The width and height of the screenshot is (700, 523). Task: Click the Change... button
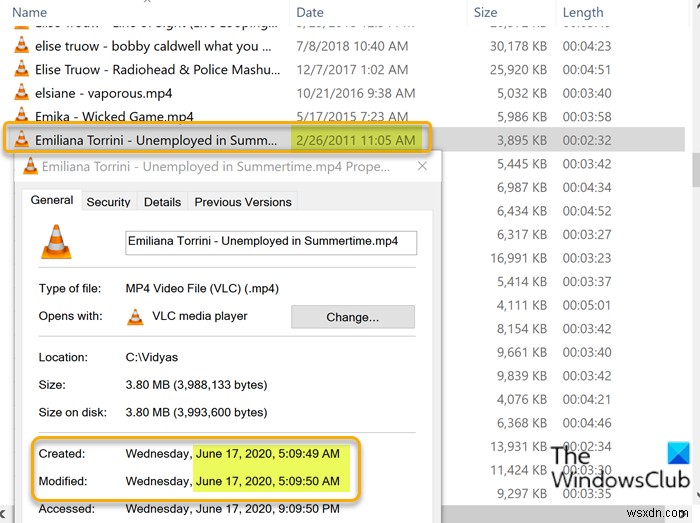pyautogui.click(x=353, y=317)
